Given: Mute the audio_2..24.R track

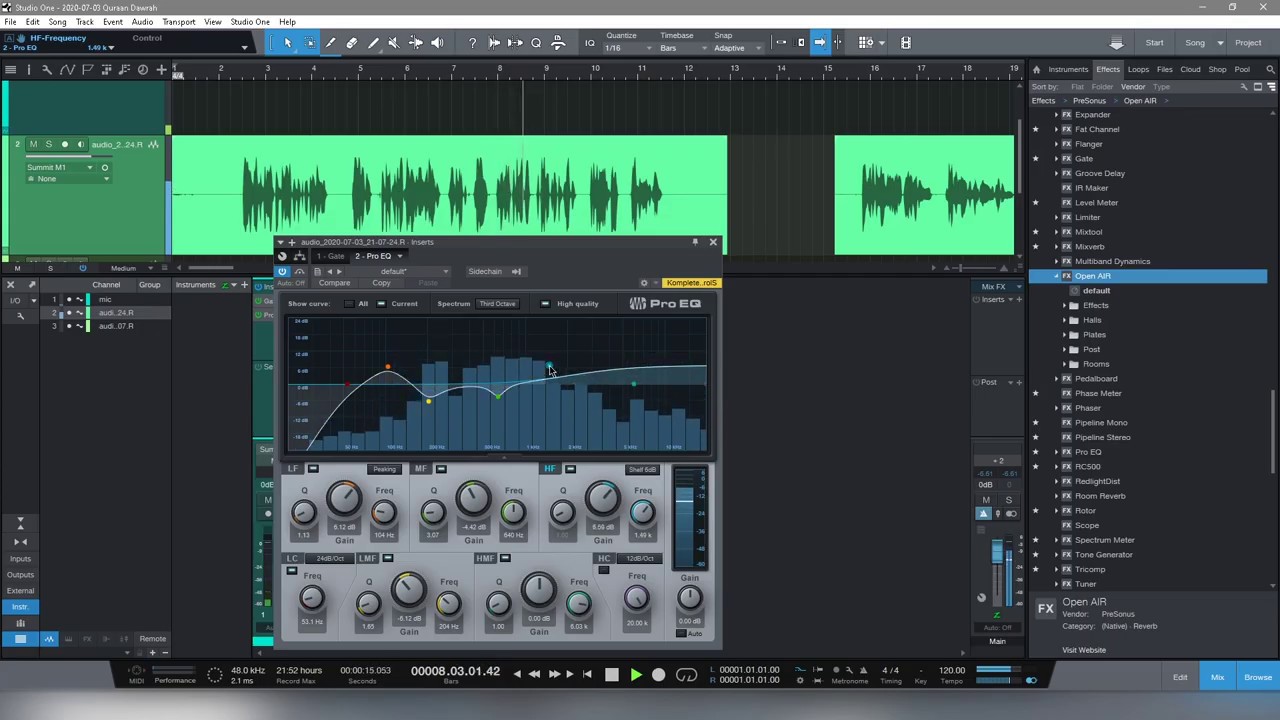Looking at the screenshot, I should (x=33, y=144).
